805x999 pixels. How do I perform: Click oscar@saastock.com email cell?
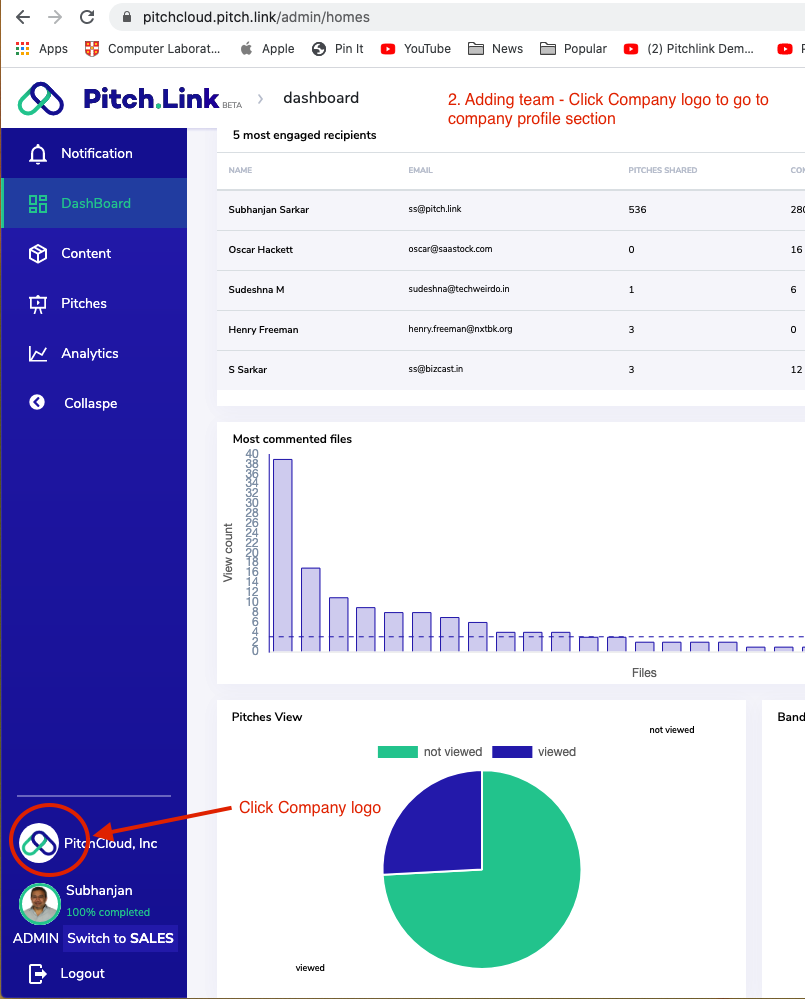tap(450, 249)
